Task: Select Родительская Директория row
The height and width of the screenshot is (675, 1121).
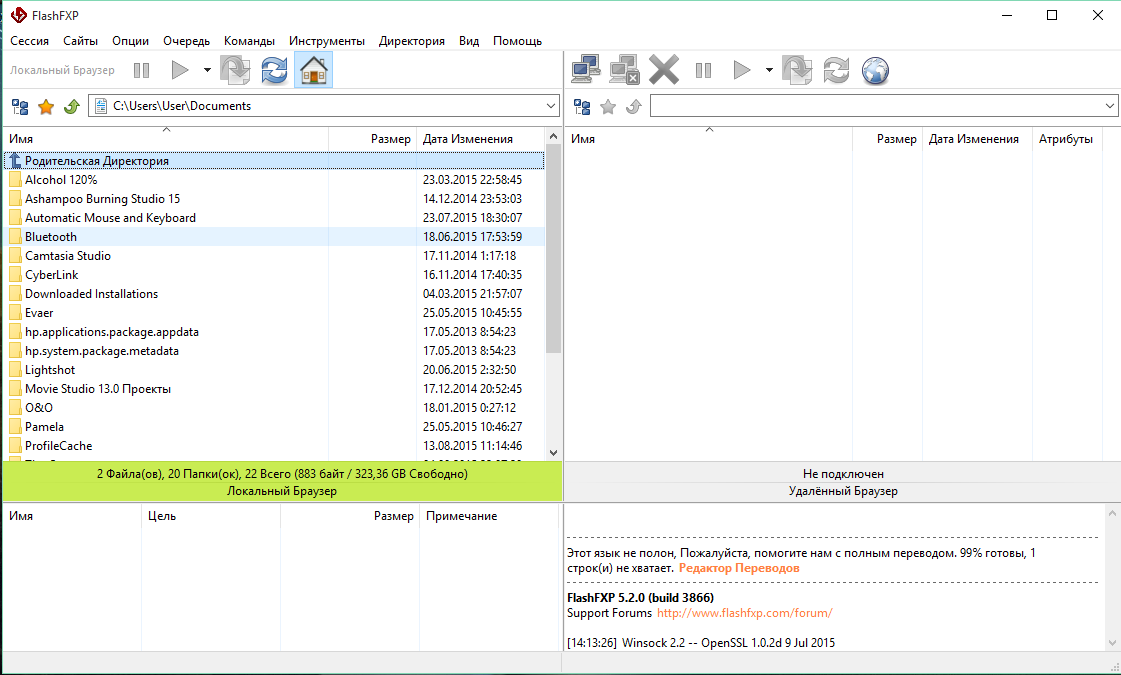Action: point(274,161)
